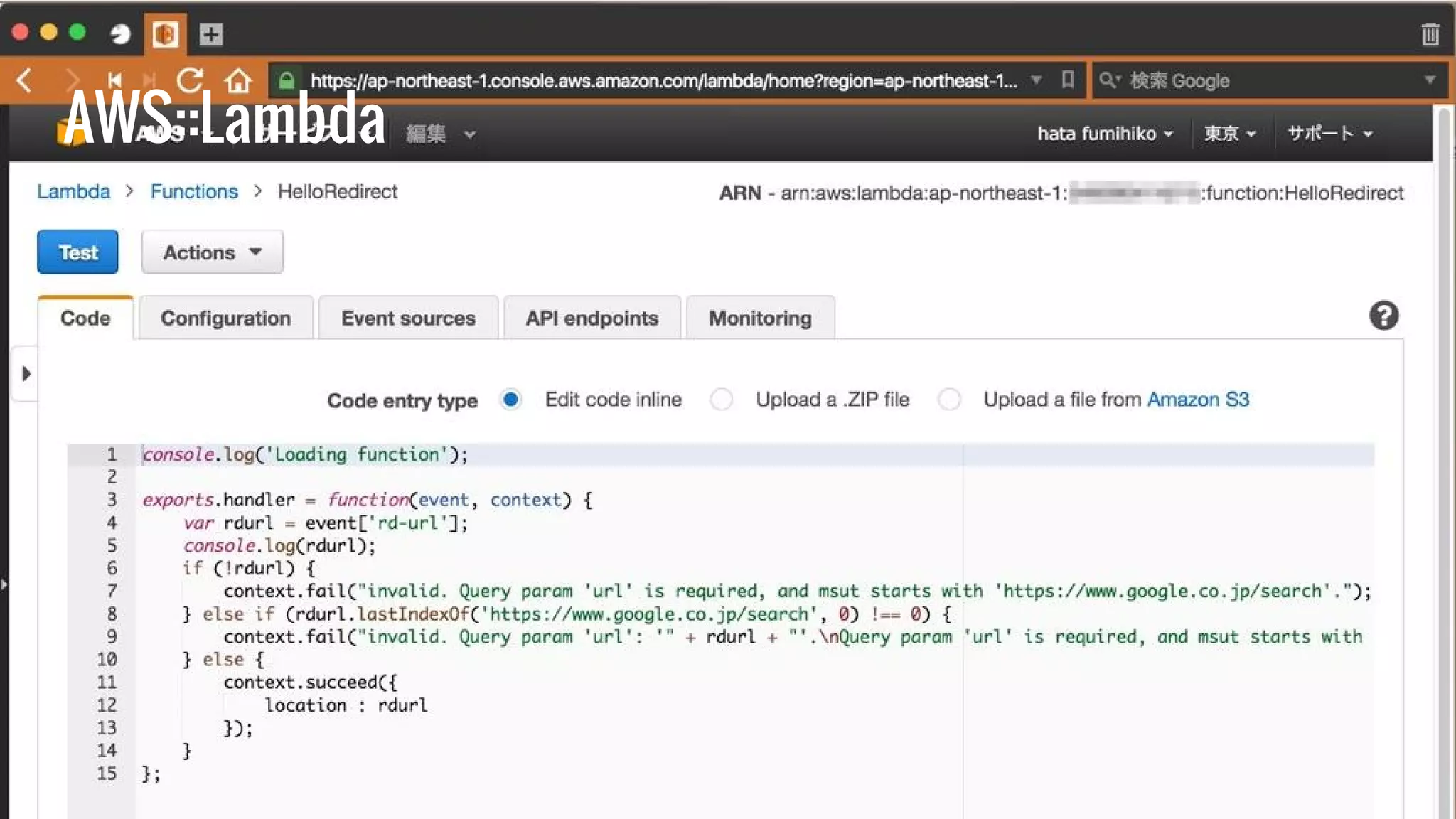
Task: Open the help question mark icon
Action: (x=1383, y=316)
